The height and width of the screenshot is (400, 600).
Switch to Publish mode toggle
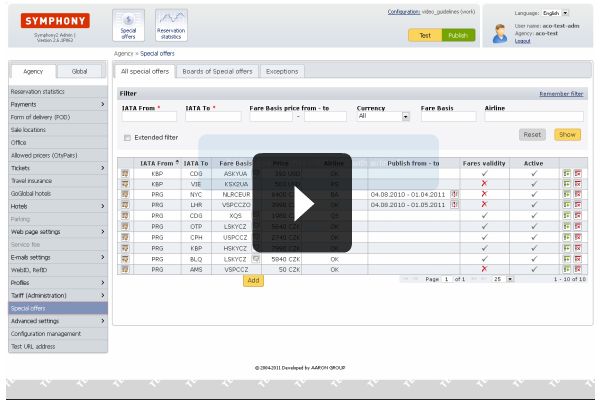click(x=458, y=35)
